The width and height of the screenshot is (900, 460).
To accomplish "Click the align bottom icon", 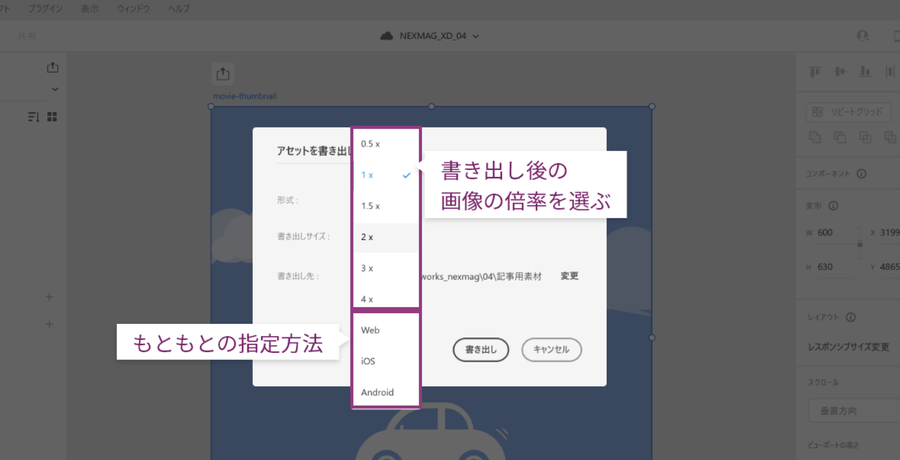I will (x=865, y=72).
